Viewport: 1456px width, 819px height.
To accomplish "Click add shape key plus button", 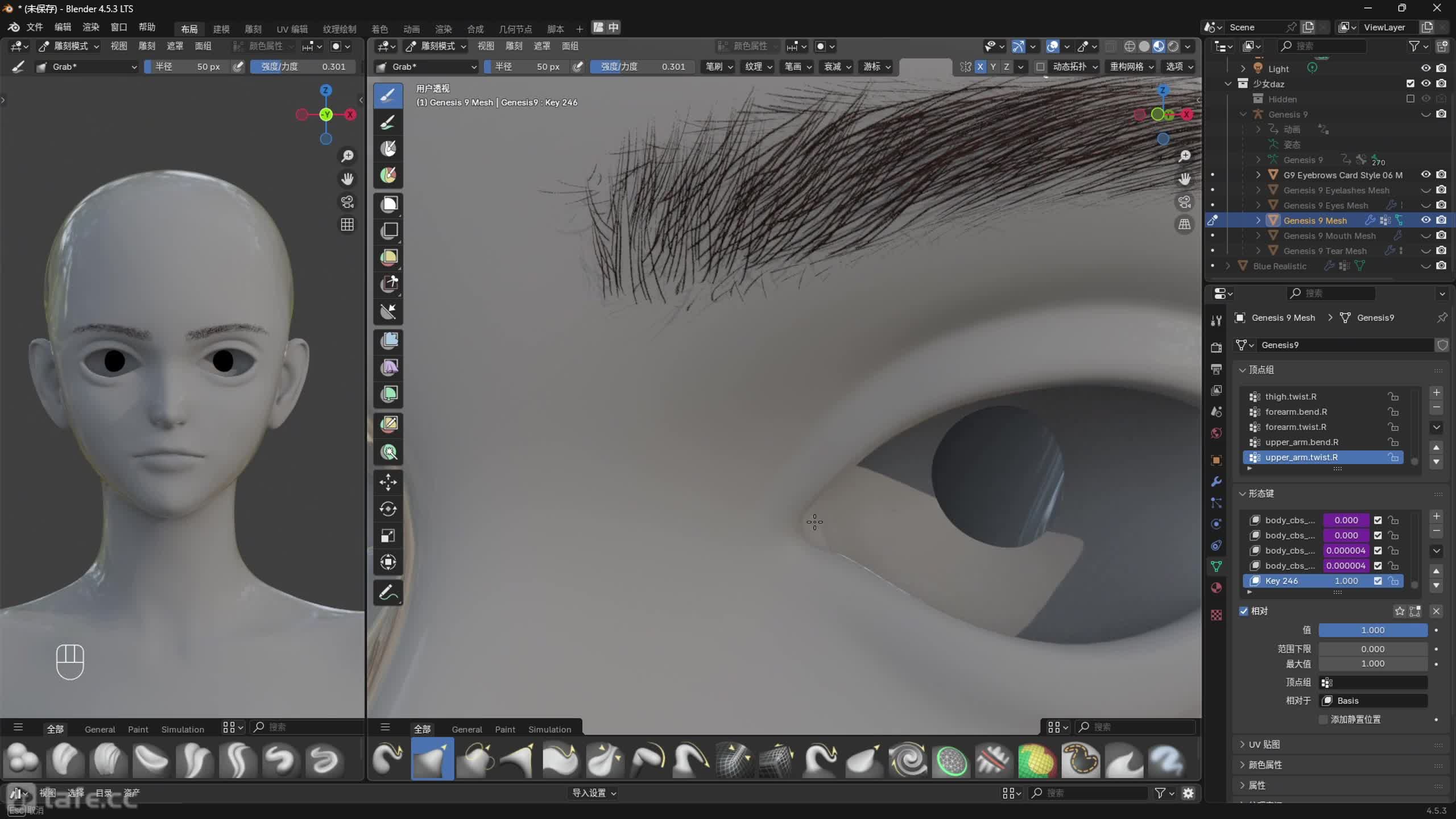I will pyautogui.click(x=1436, y=516).
